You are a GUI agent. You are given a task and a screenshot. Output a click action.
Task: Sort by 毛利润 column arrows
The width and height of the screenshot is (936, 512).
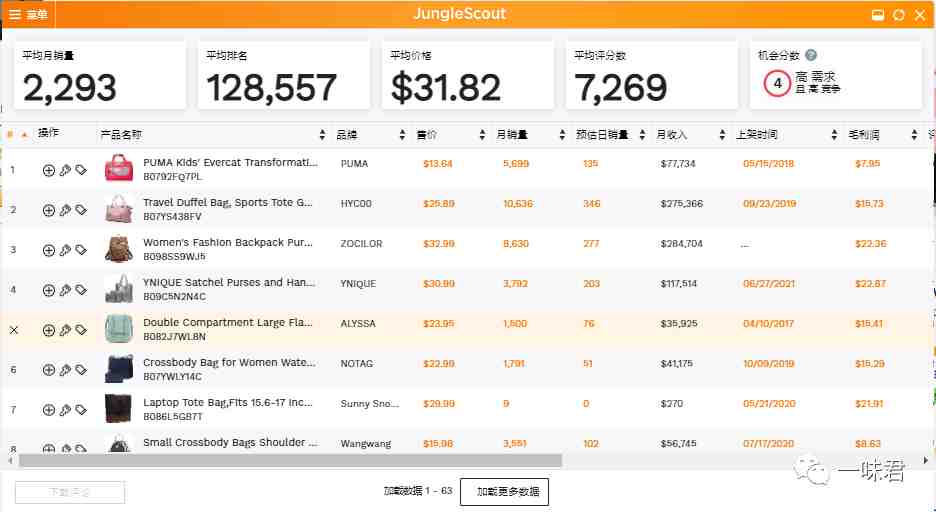pyautogui.click(x=915, y=135)
